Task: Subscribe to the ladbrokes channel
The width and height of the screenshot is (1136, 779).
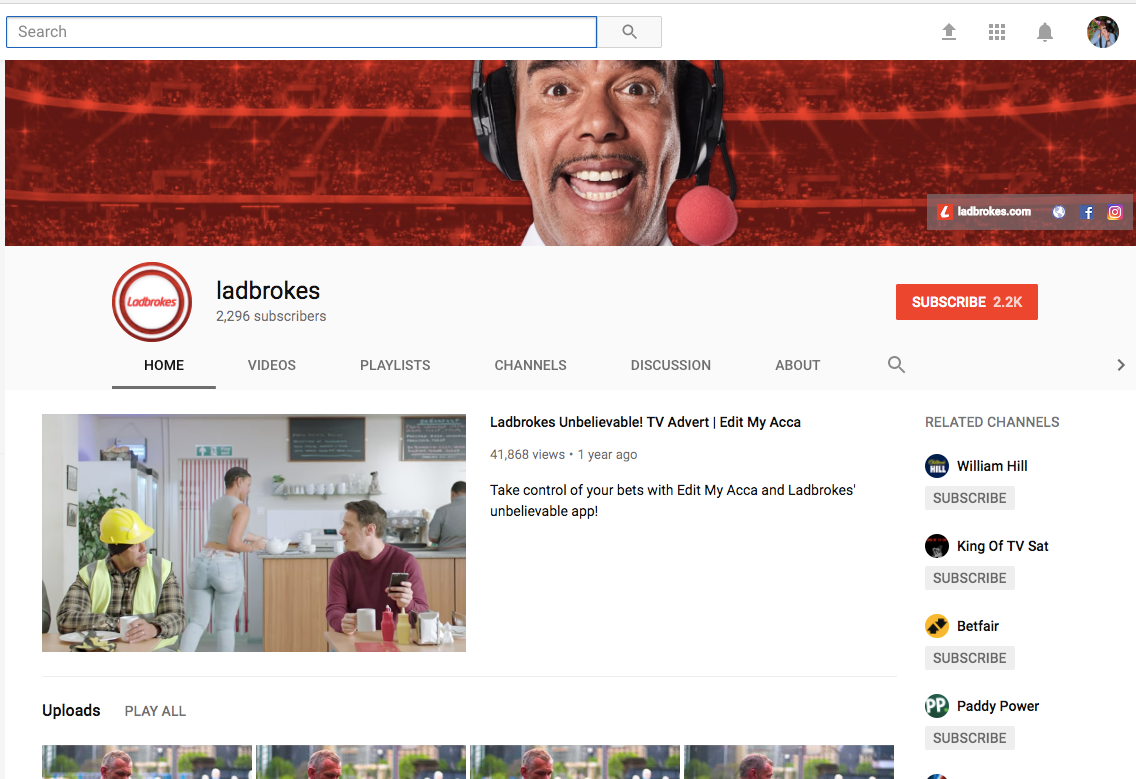Action: tap(966, 302)
